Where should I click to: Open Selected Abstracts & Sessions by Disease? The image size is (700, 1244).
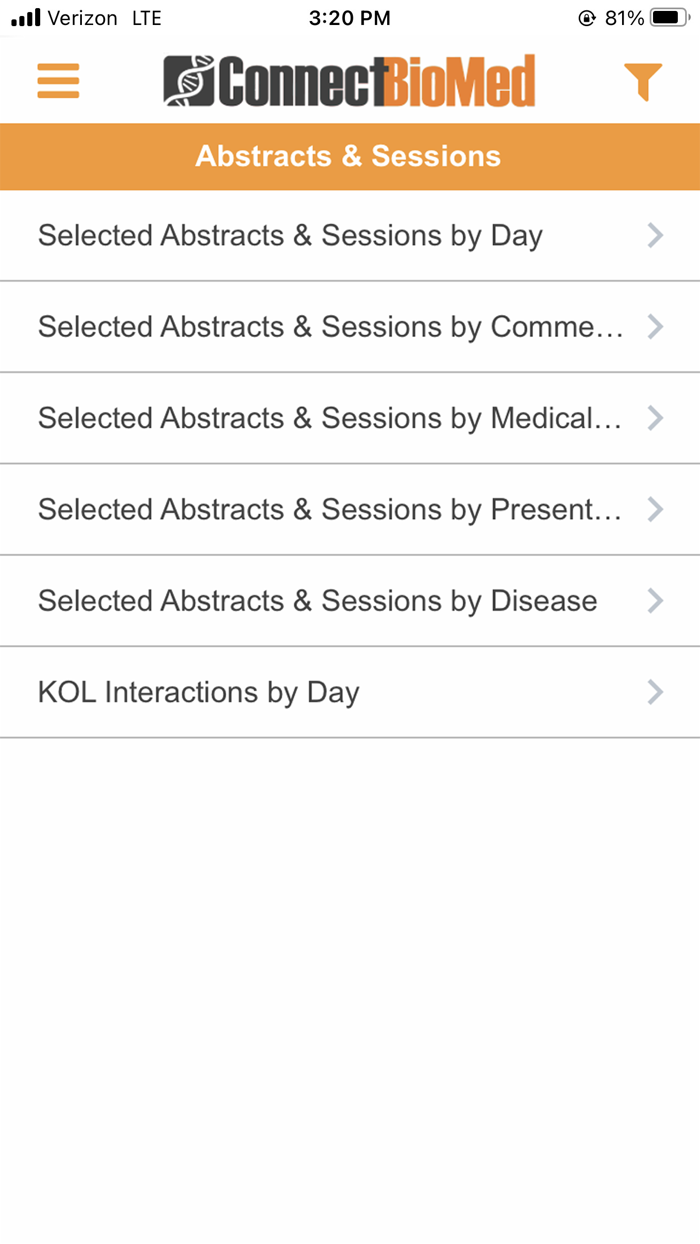click(317, 601)
